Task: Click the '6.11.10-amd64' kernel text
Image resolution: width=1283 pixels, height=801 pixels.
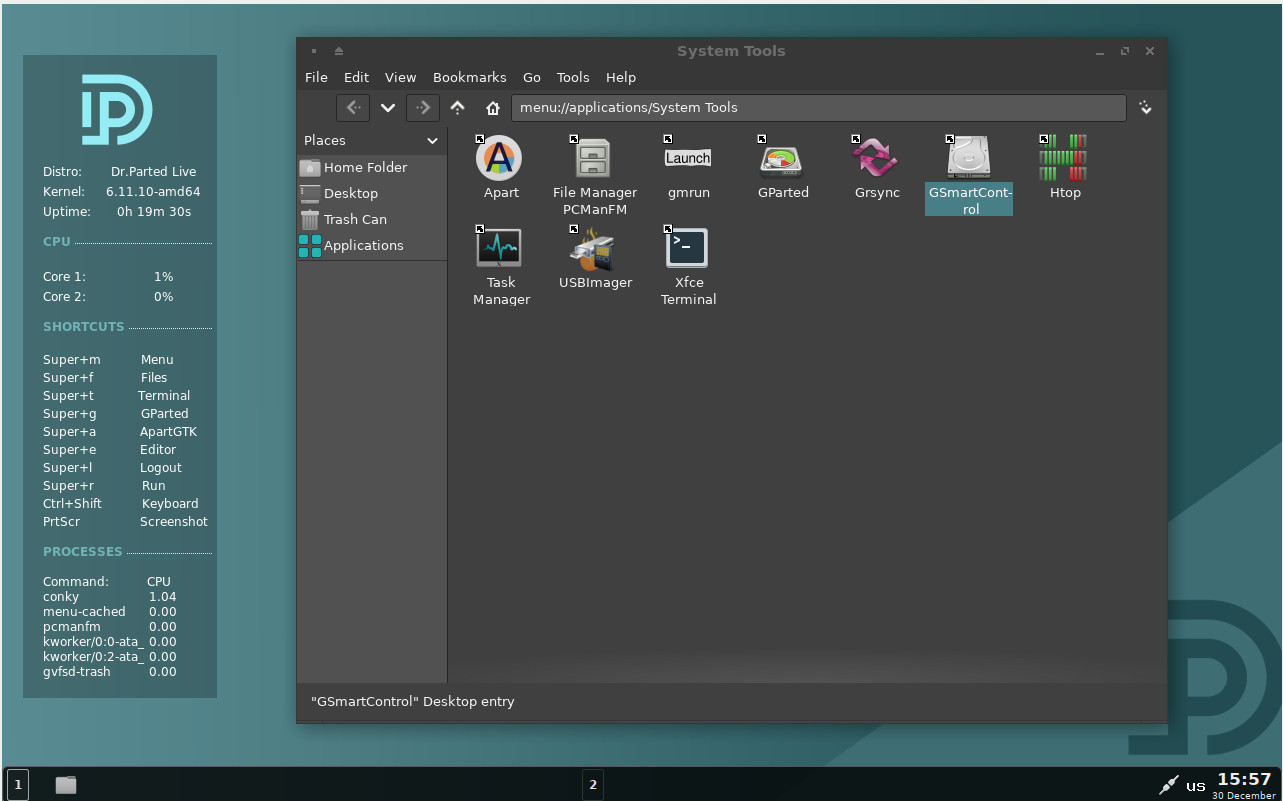Action: 153,191
